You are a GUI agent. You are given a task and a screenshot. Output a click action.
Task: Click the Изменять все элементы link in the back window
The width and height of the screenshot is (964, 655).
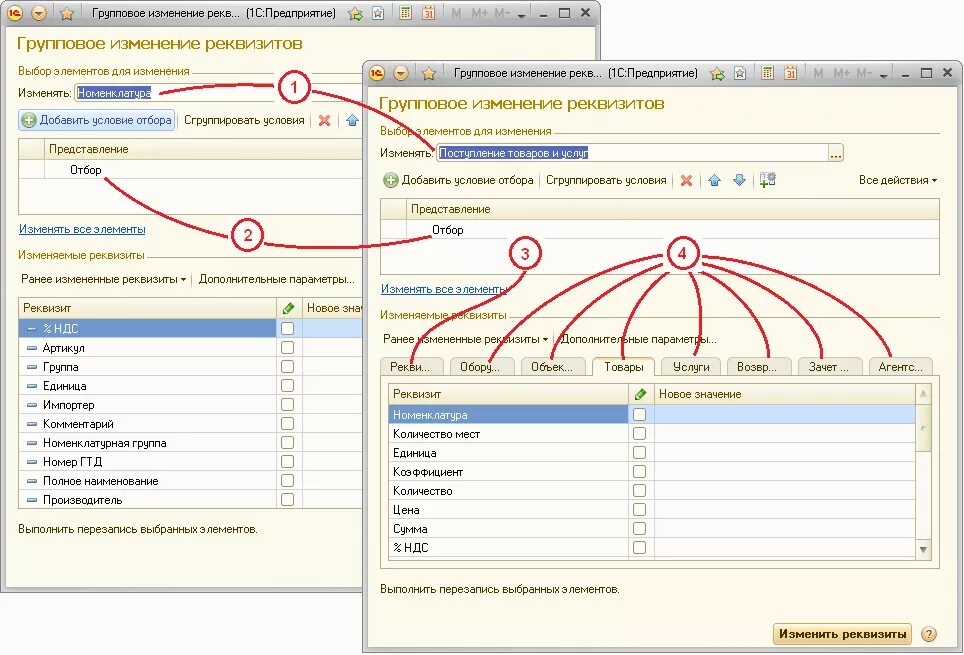point(82,229)
